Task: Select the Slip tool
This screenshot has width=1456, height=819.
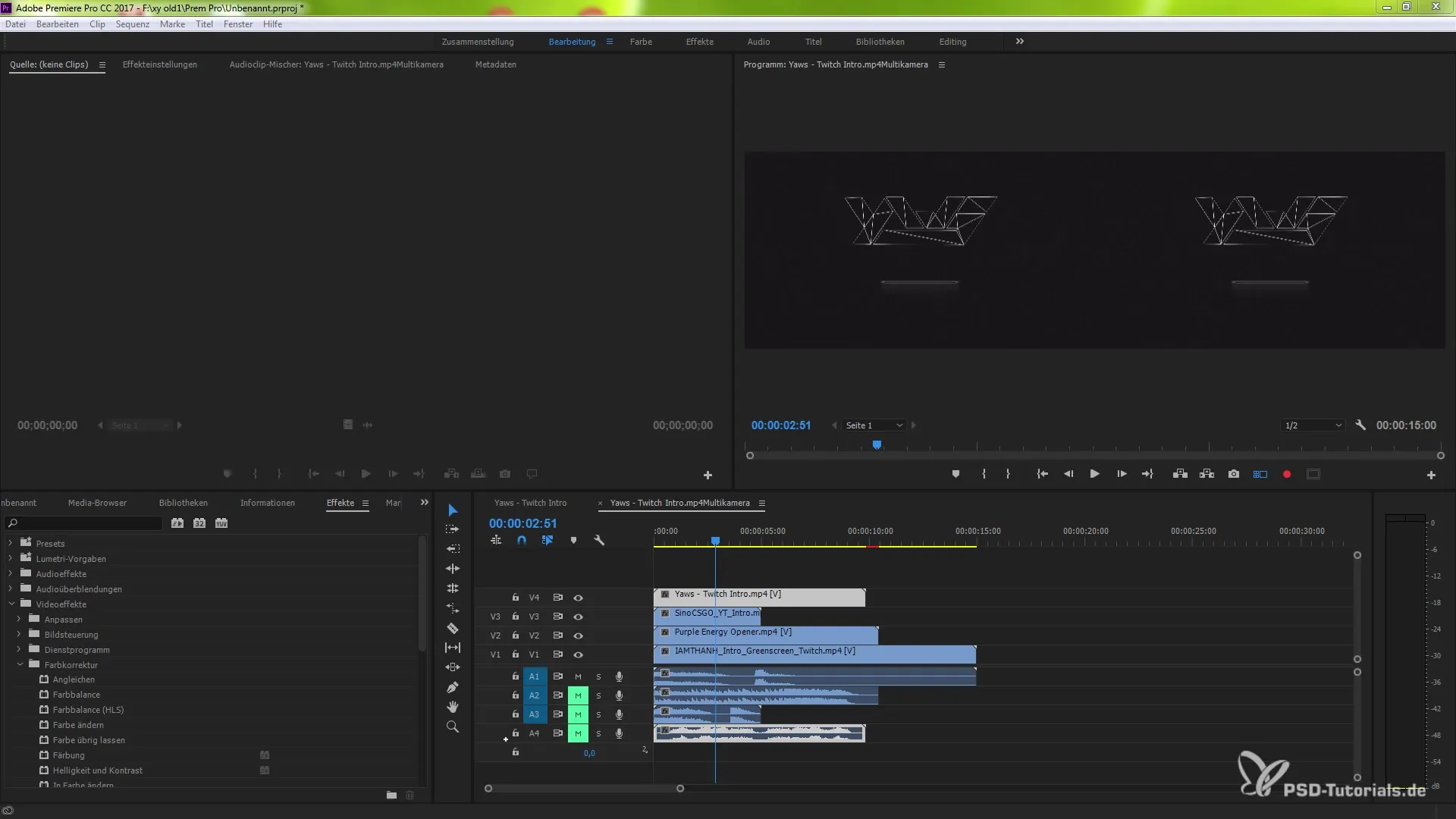Action: point(453,648)
